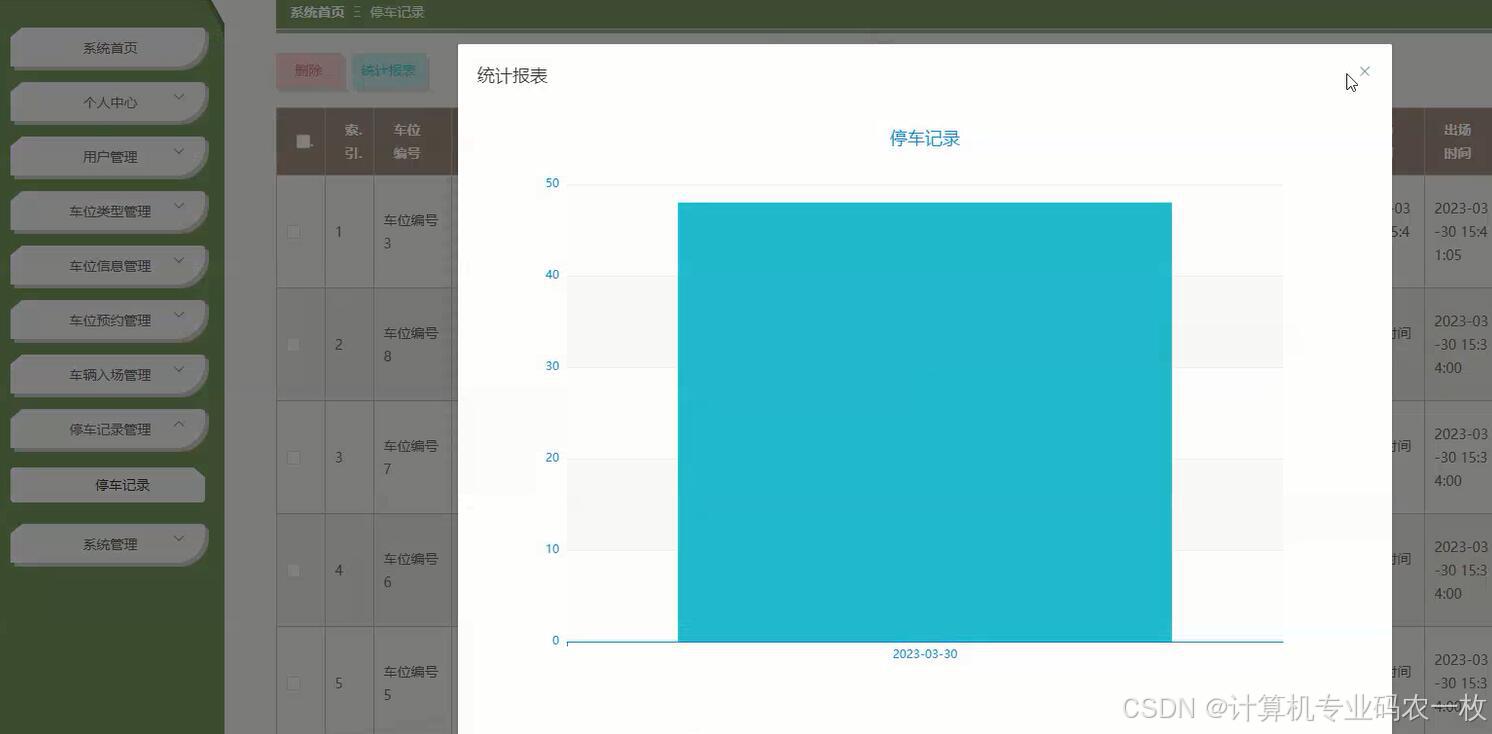Expand the 个人中心 menu chevron
This screenshot has width=1492, height=734.
[179, 97]
